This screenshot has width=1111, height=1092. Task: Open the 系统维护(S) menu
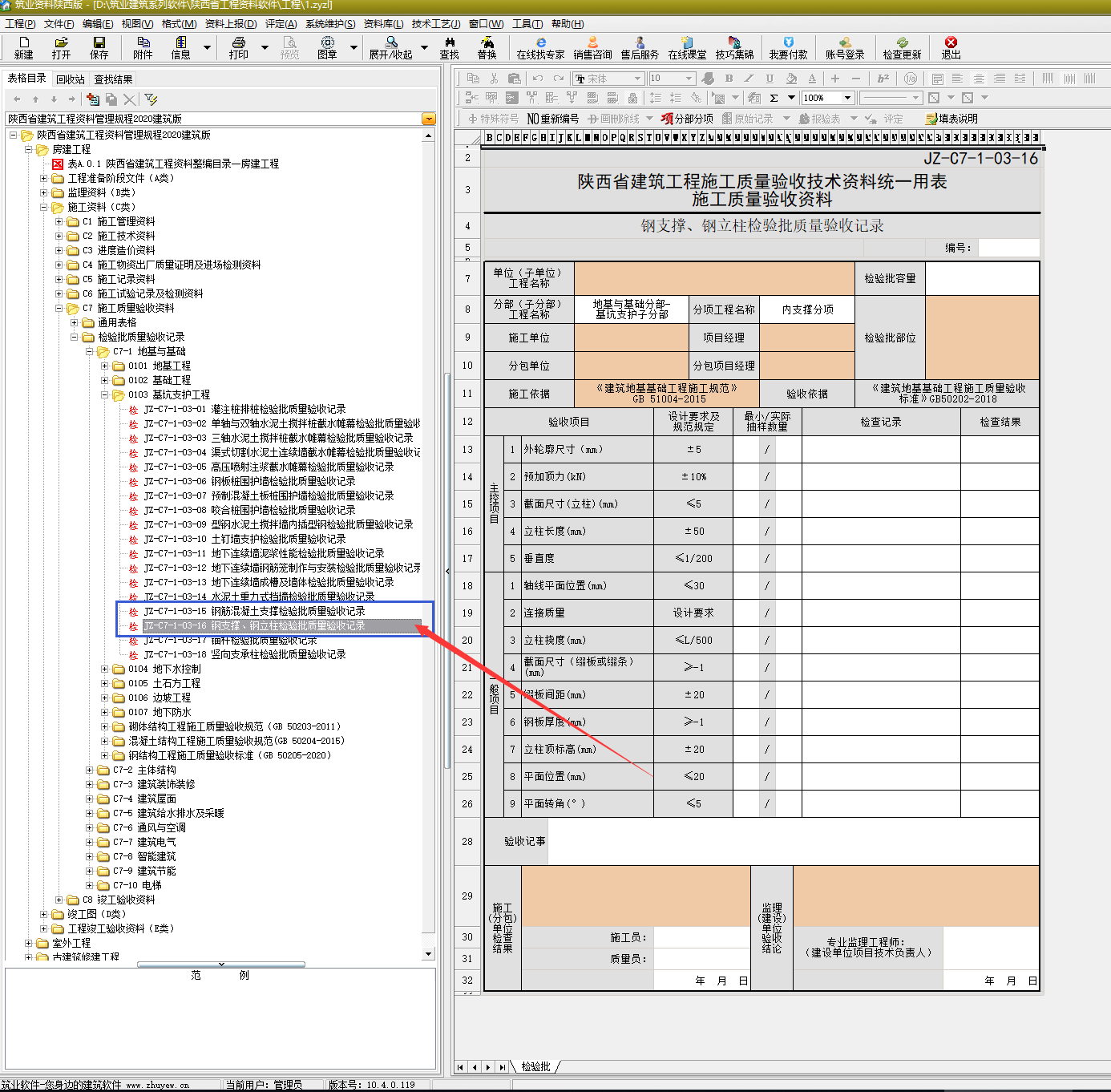(x=329, y=24)
